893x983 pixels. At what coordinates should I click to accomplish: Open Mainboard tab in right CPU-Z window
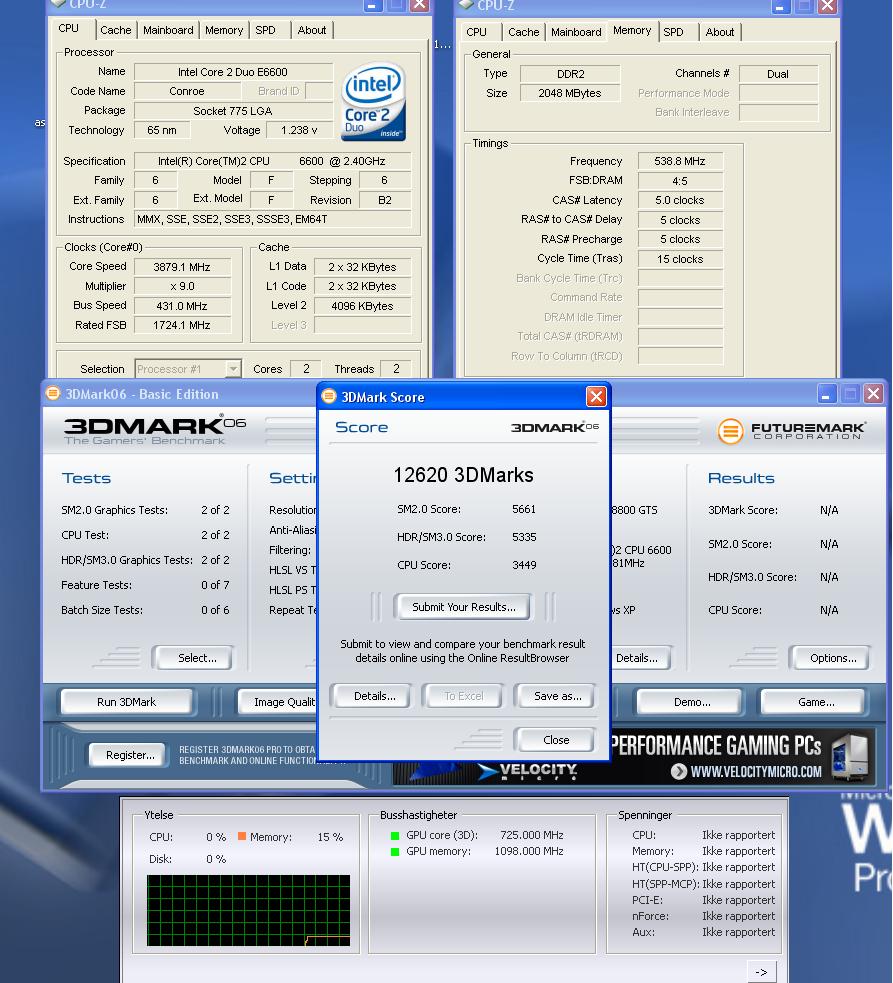point(576,32)
